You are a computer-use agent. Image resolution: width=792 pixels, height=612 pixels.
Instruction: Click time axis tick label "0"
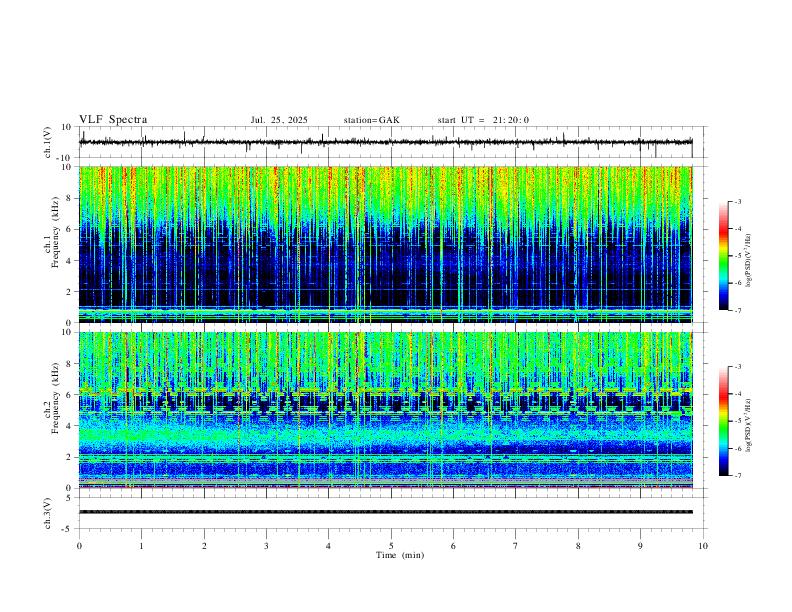[79, 546]
